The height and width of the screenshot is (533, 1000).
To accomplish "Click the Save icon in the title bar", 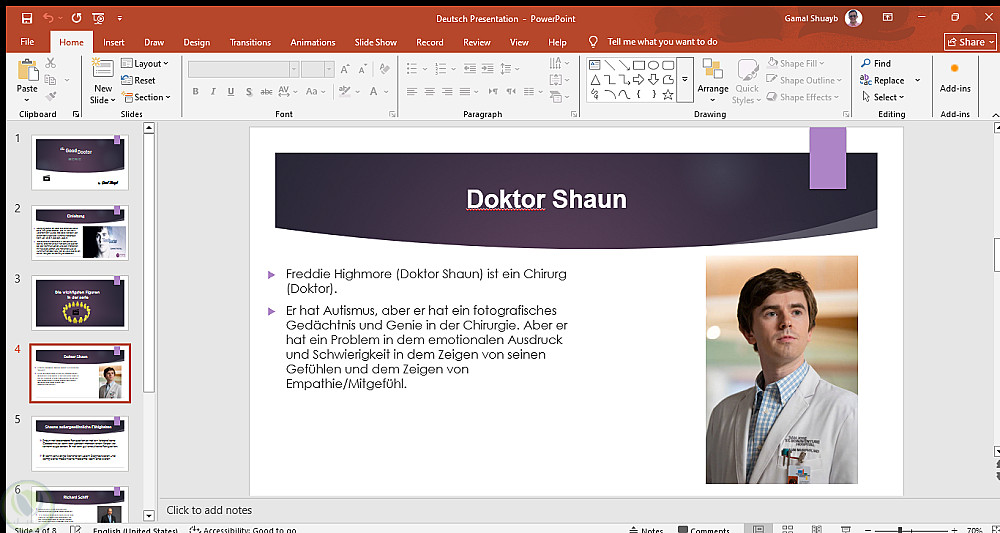I will [x=27, y=18].
